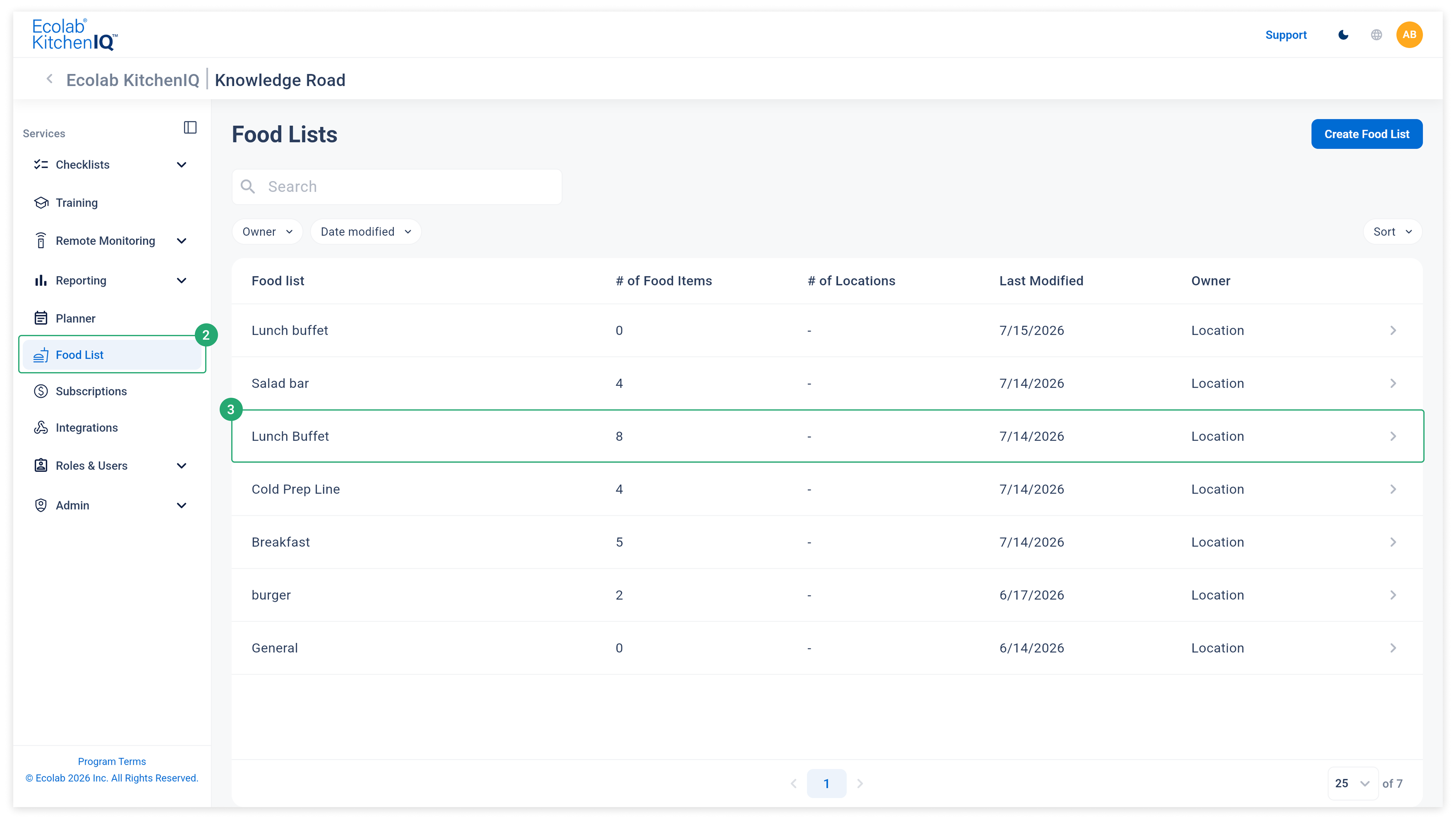Open the Breakfast row arrow

1393,542
